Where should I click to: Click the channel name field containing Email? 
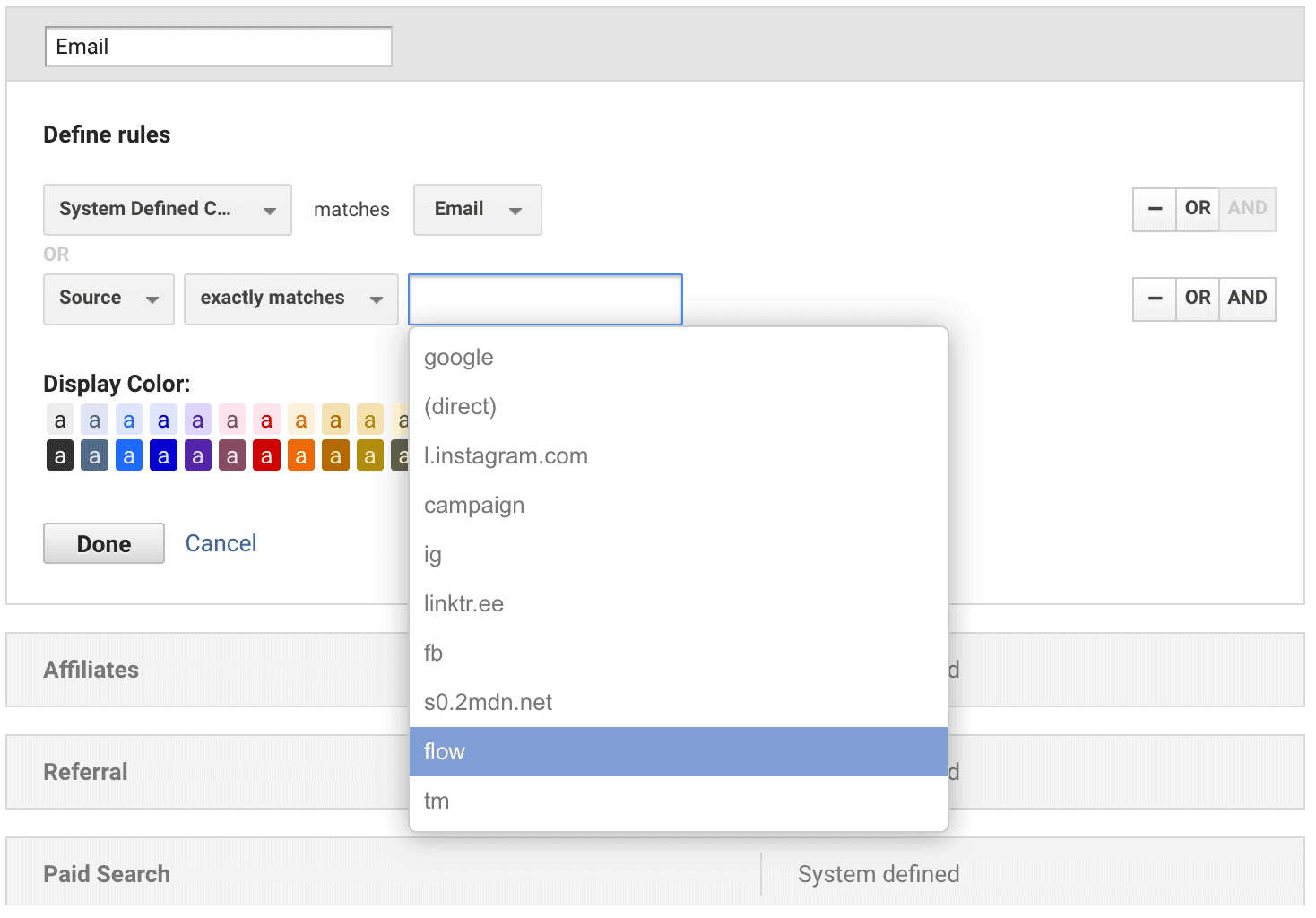pyautogui.click(x=219, y=47)
